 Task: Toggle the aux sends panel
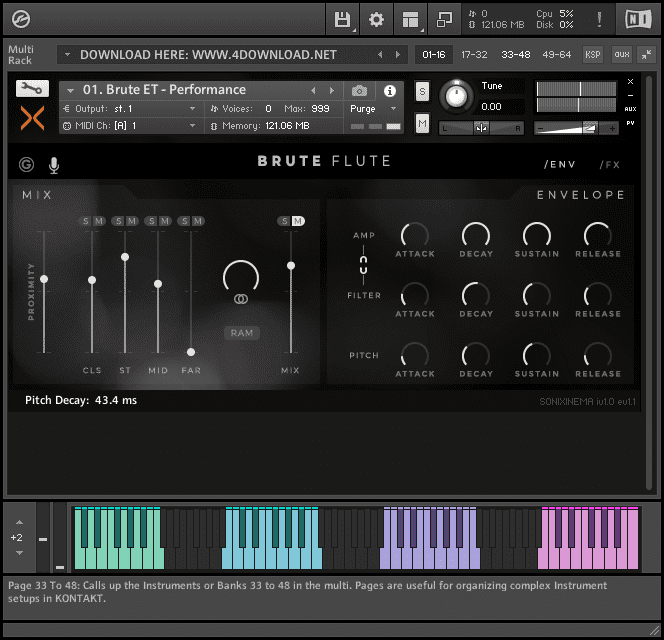click(622, 55)
